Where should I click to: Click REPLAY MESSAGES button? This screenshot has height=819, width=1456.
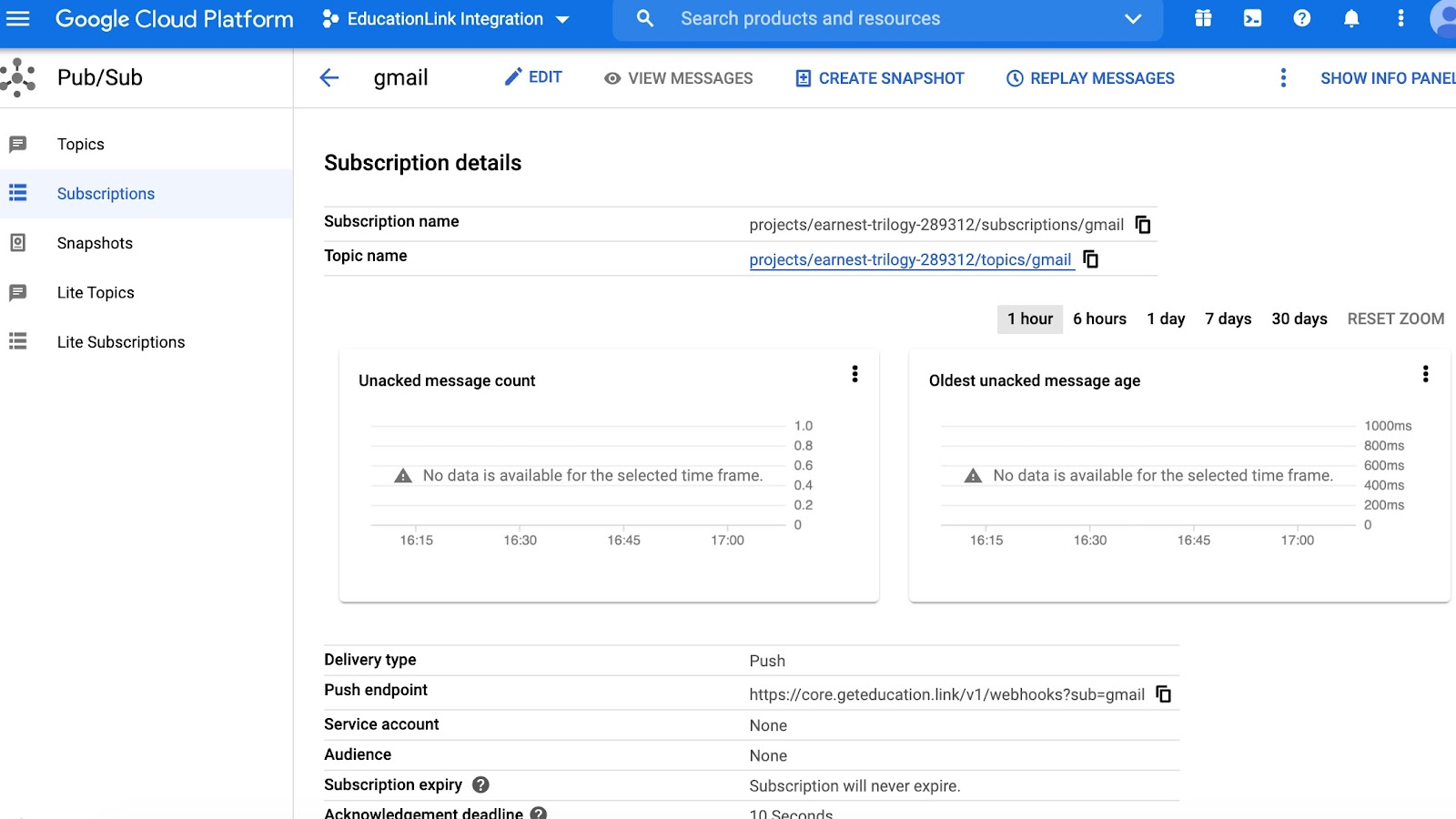(1090, 78)
